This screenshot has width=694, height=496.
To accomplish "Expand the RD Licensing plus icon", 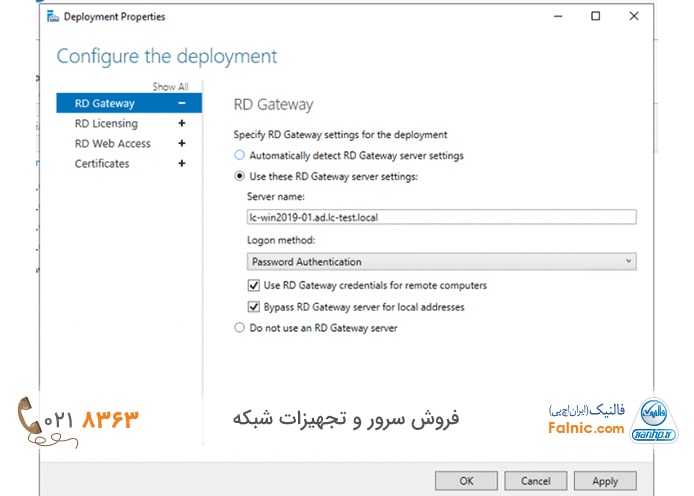I will 181,123.
